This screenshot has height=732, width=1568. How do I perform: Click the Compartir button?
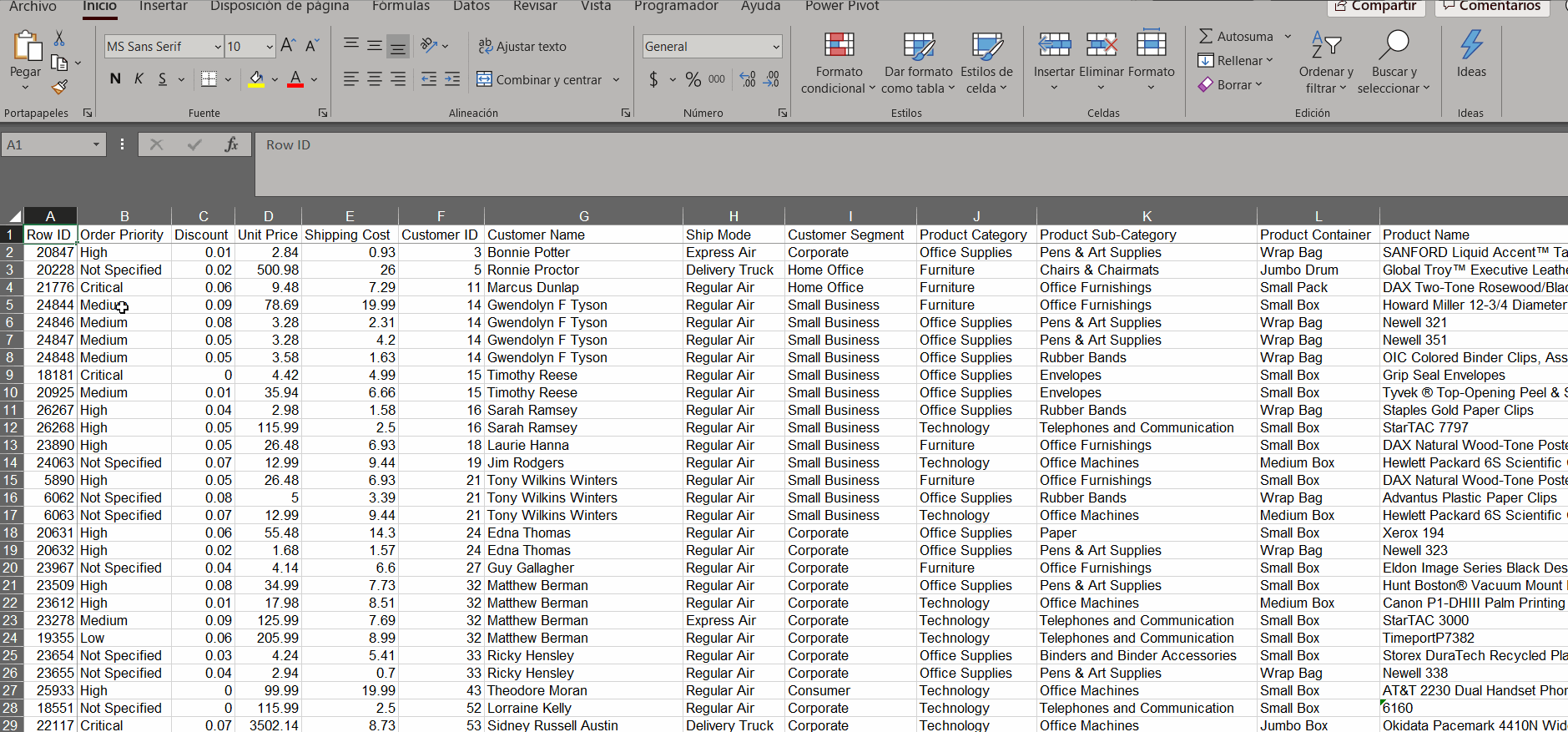1375,7
